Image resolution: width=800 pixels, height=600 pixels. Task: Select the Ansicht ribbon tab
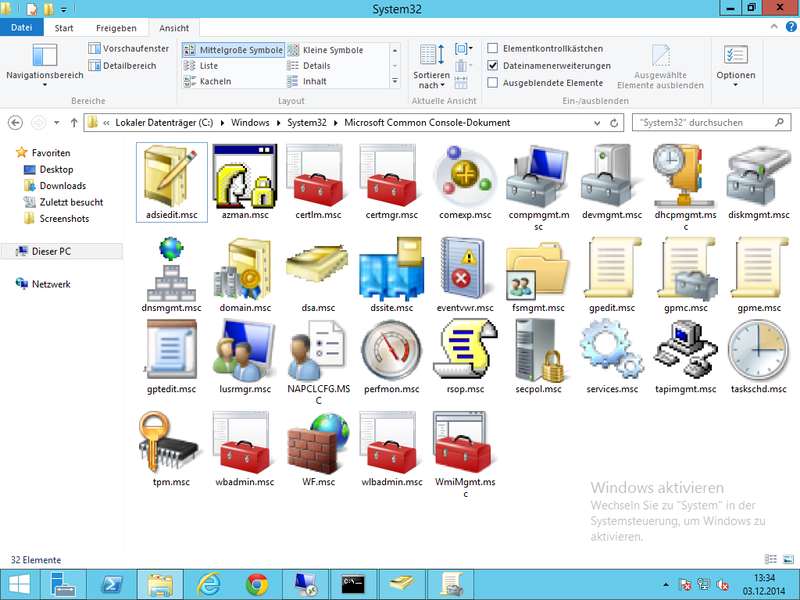point(173,28)
